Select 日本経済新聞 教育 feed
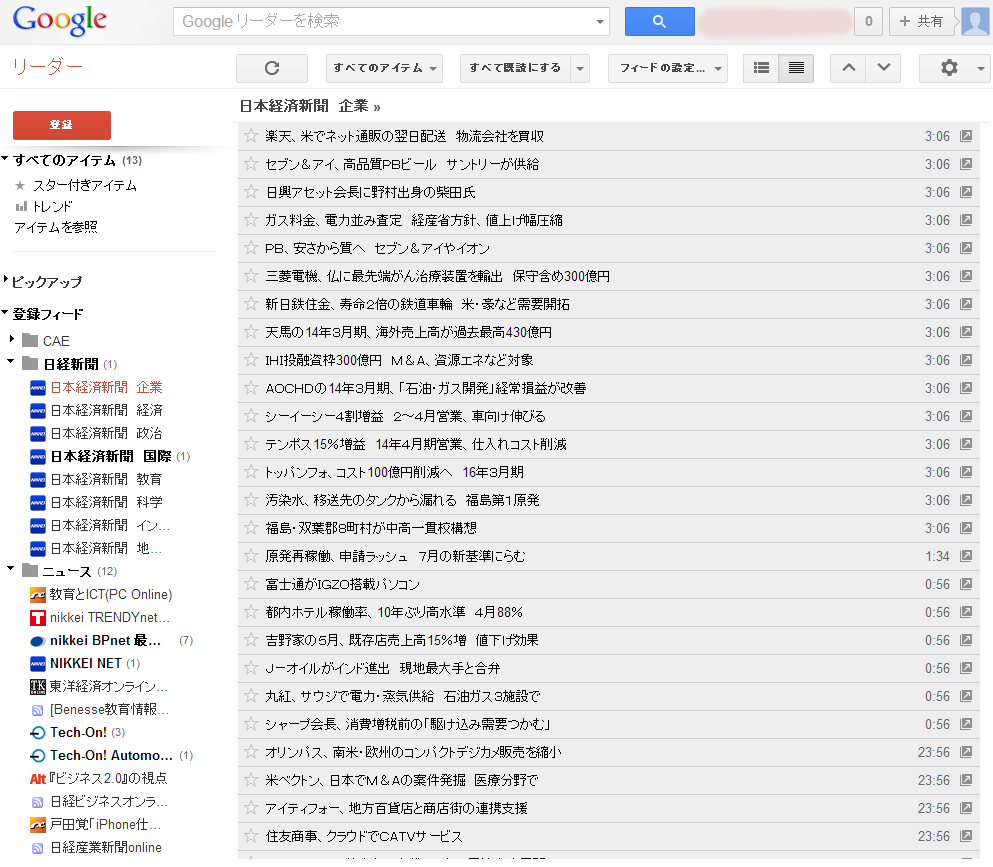This screenshot has width=993, height=867. [106, 479]
